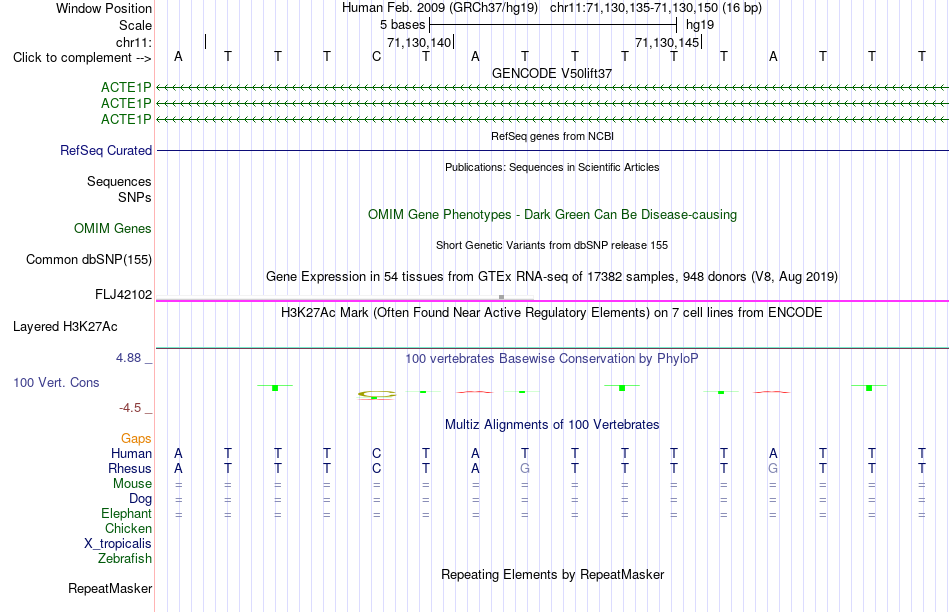Click the C base in the Rhesus alignment row

[x=376, y=468]
